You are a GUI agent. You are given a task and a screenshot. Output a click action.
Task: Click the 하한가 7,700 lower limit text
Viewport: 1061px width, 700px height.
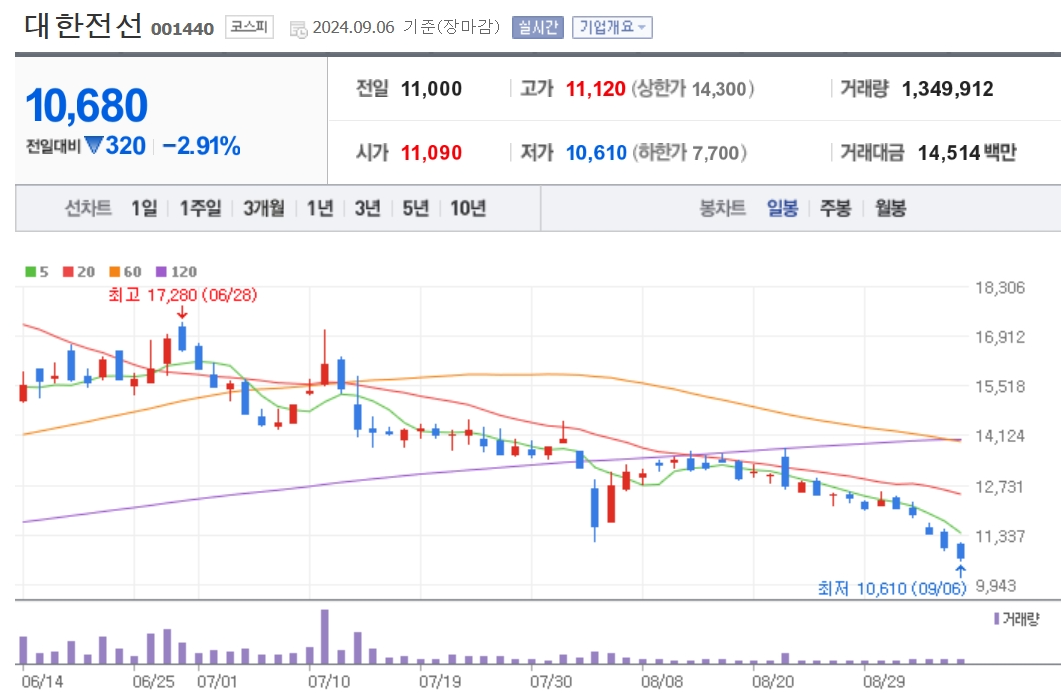(x=690, y=152)
